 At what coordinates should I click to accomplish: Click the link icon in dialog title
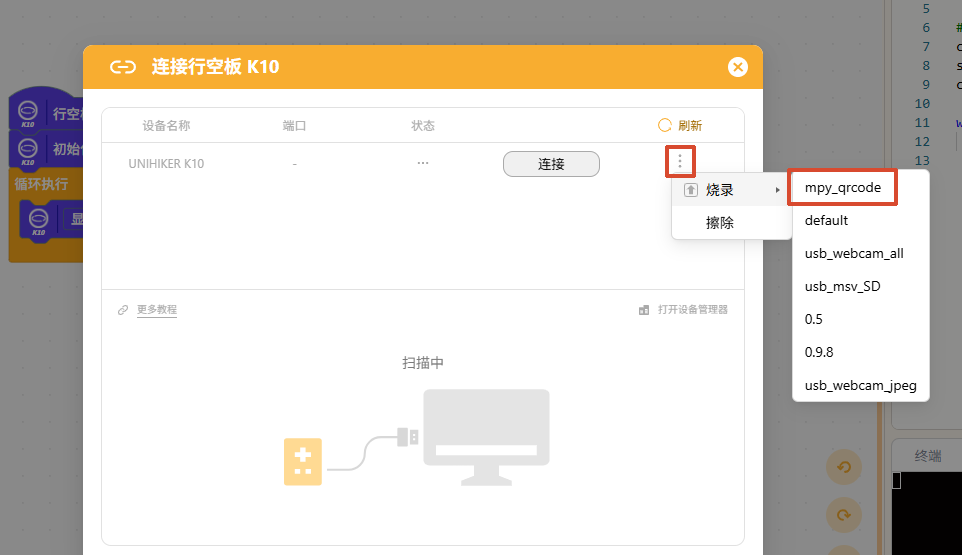coord(123,67)
